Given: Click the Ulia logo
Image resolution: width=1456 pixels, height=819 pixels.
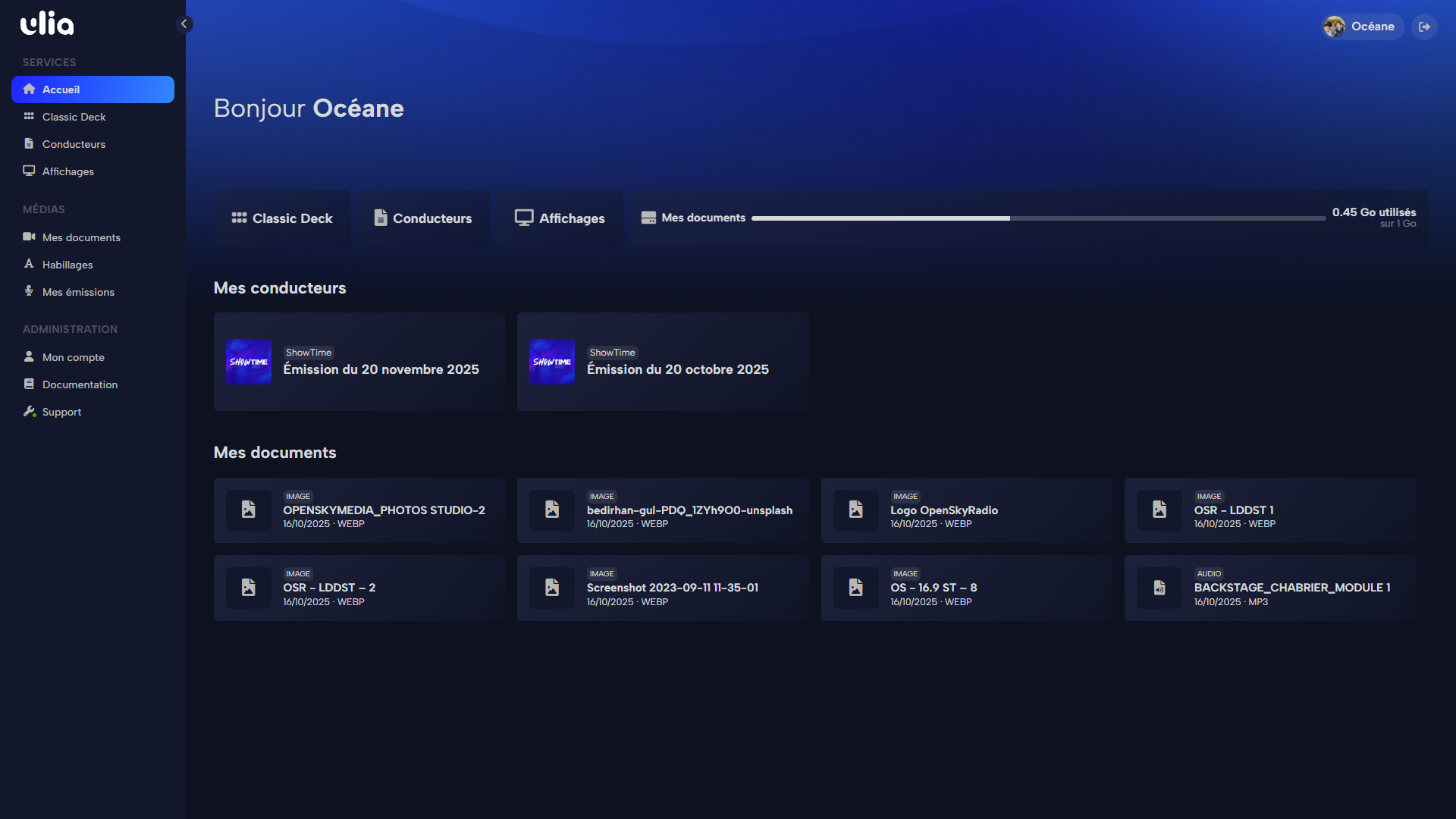Looking at the screenshot, I should tap(47, 24).
